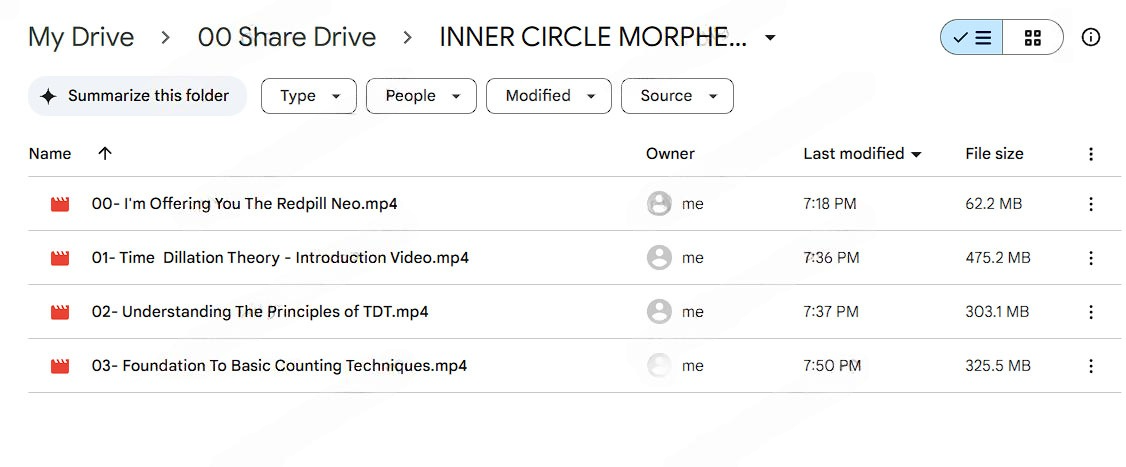The height and width of the screenshot is (467, 1126).
Task: Open more actions for Time Dillation Theory video
Action: pyautogui.click(x=1091, y=258)
